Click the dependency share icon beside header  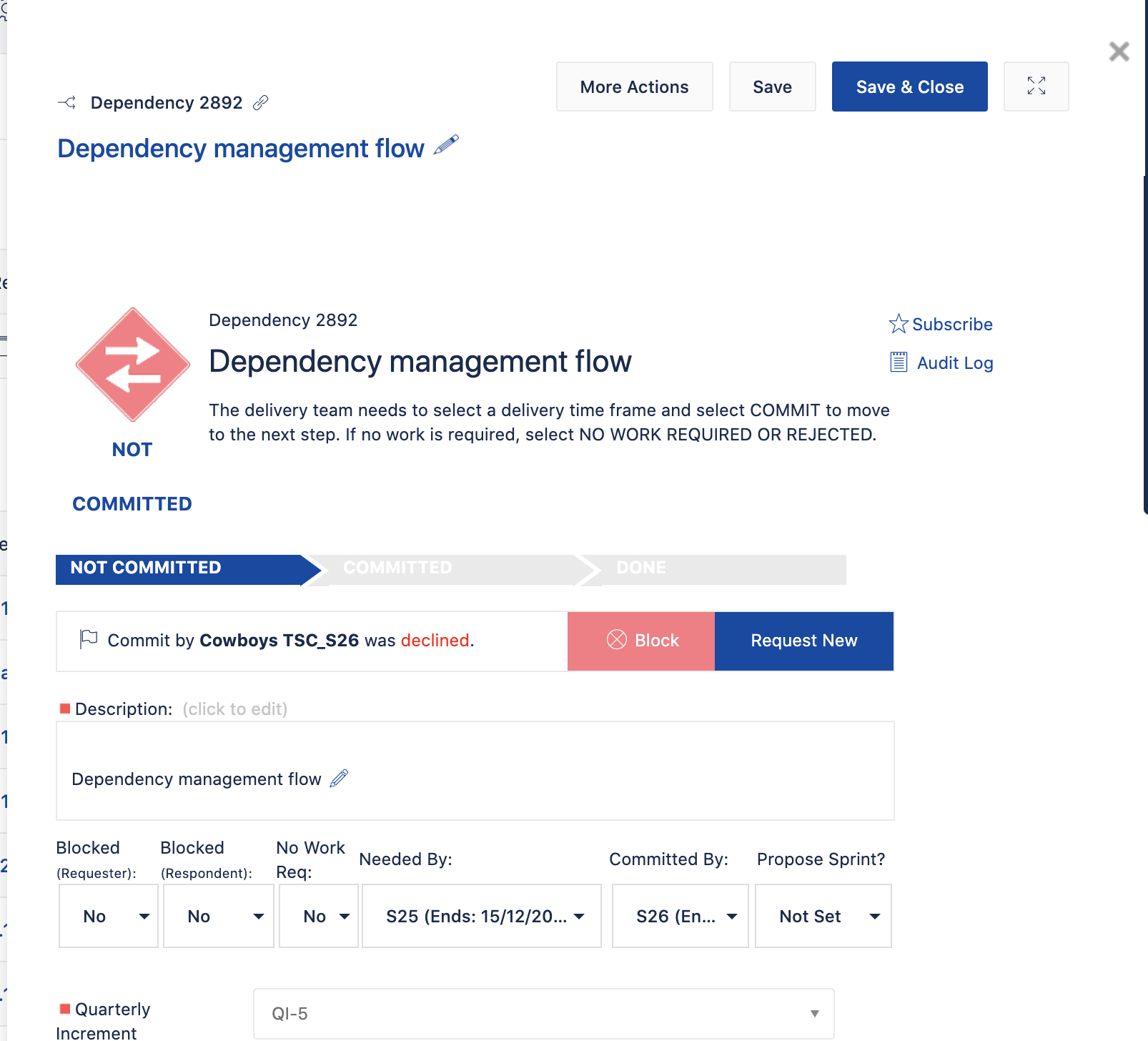[66, 103]
